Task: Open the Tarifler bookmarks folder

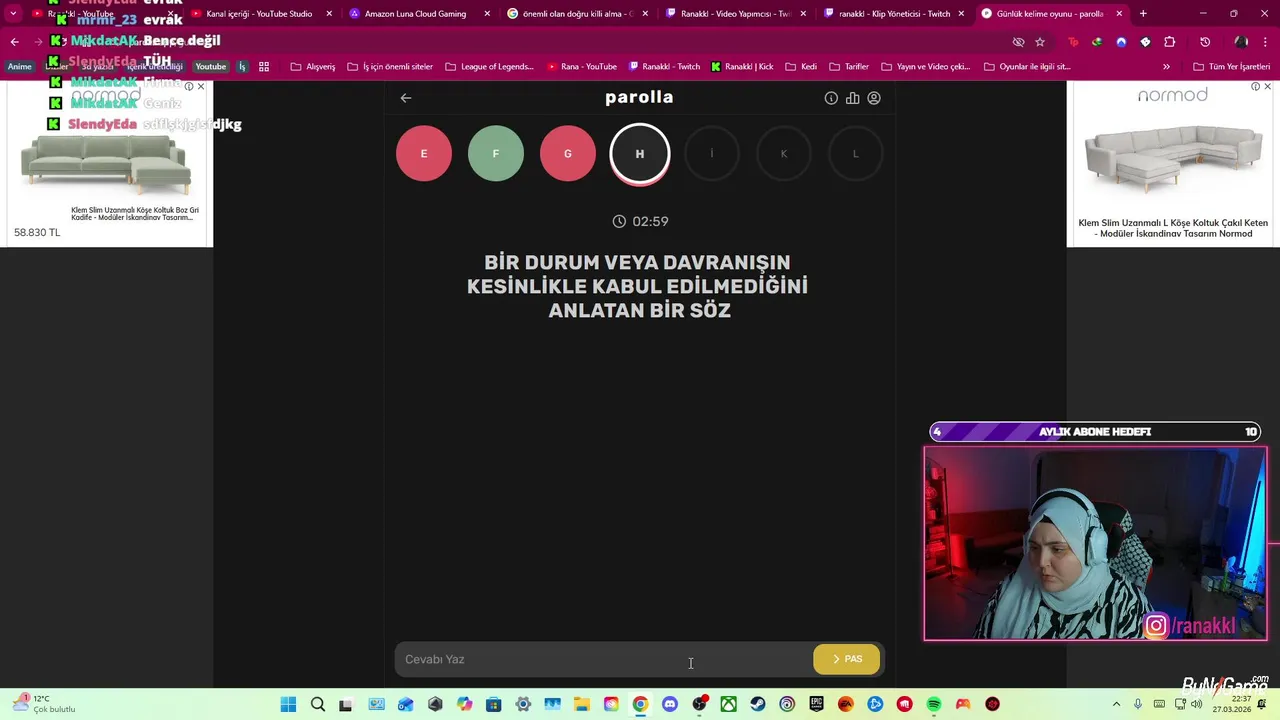Action: (x=849, y=67)
